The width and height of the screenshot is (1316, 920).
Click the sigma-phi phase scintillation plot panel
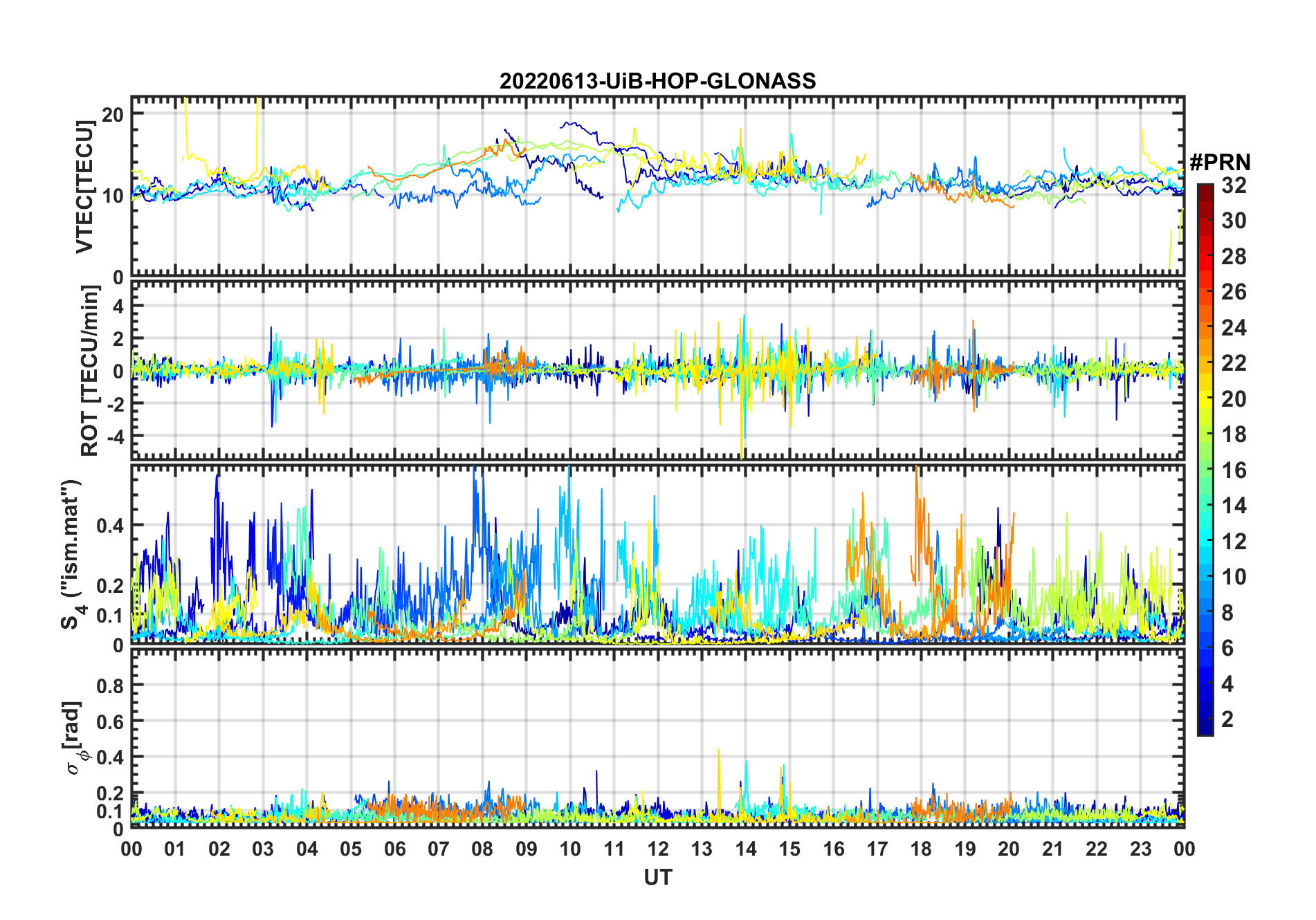(x=658, y=738)
